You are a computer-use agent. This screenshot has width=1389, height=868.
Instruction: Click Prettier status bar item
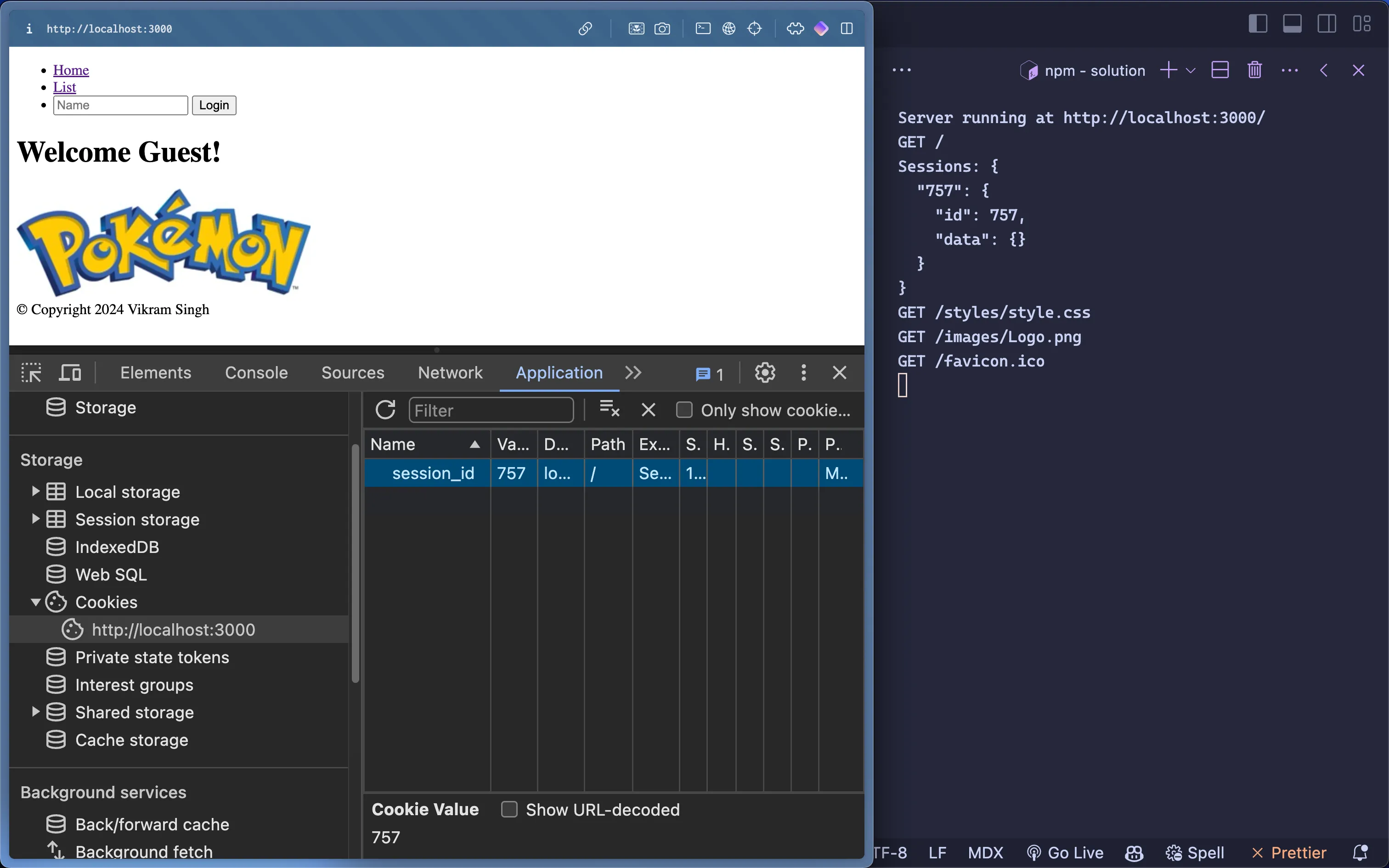click(x=1289, y=852)
